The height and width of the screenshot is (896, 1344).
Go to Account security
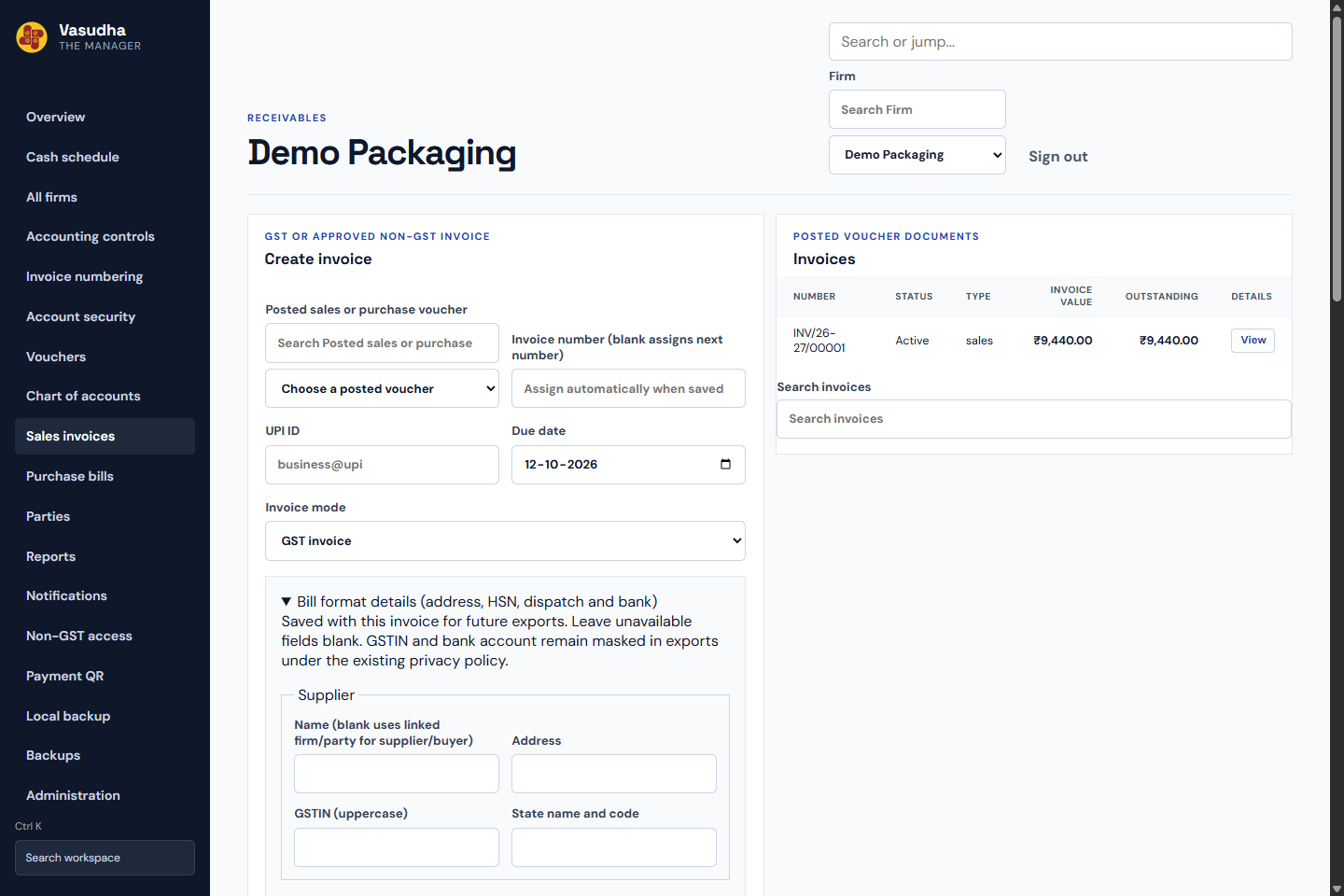105,316
